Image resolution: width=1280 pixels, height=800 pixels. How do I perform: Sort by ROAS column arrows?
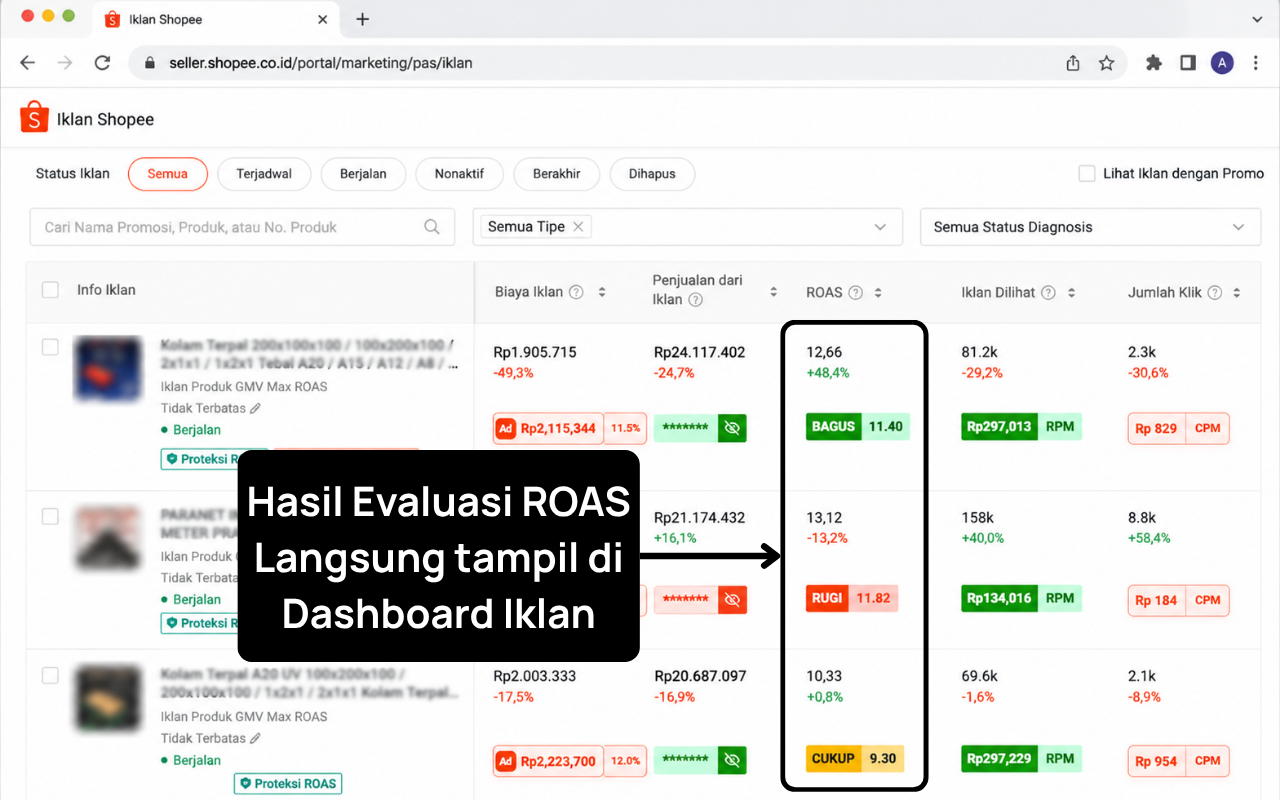[x=878, y=293]
